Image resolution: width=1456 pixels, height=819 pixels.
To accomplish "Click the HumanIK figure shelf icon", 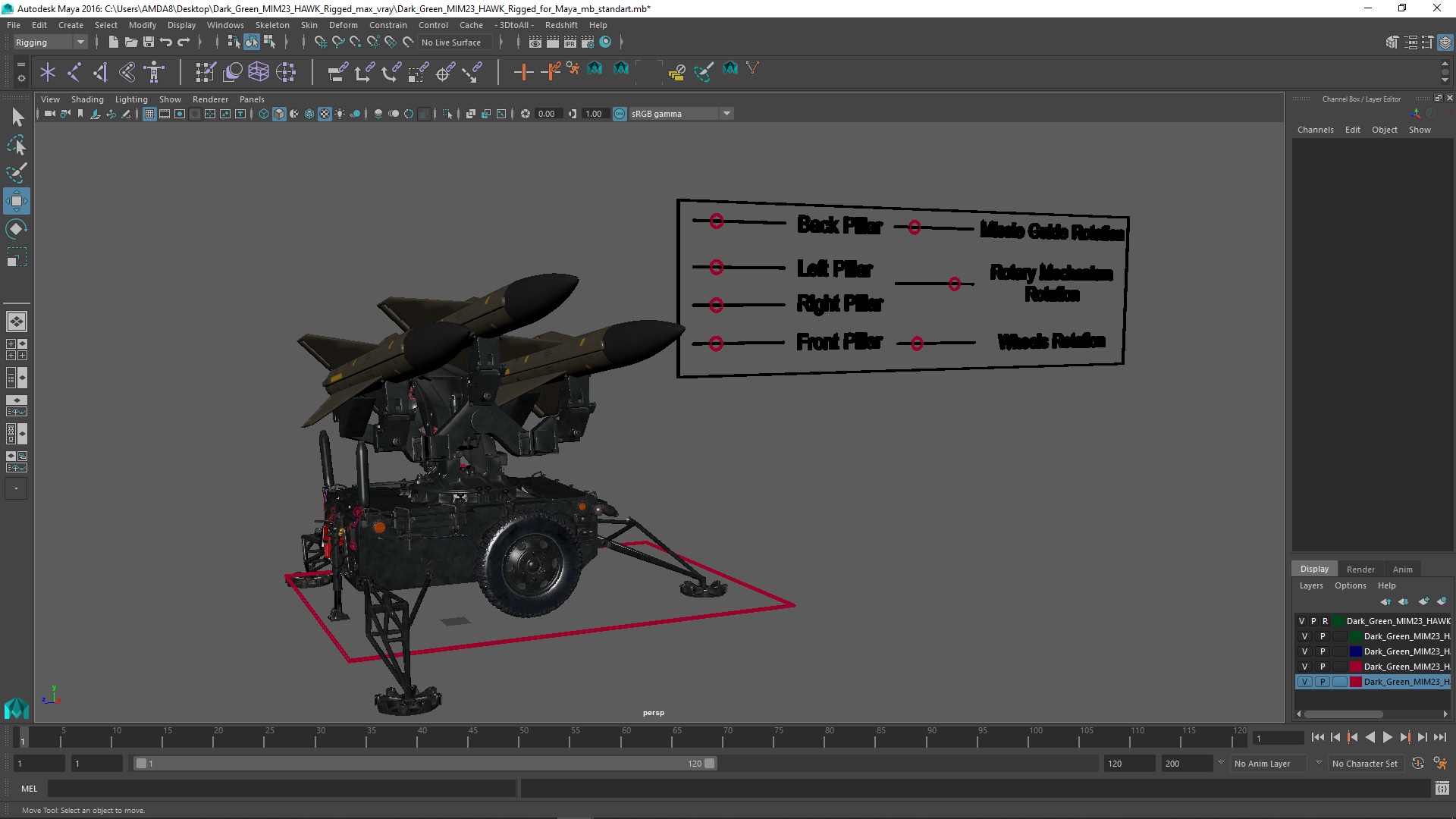I will (x=154, y=72).
